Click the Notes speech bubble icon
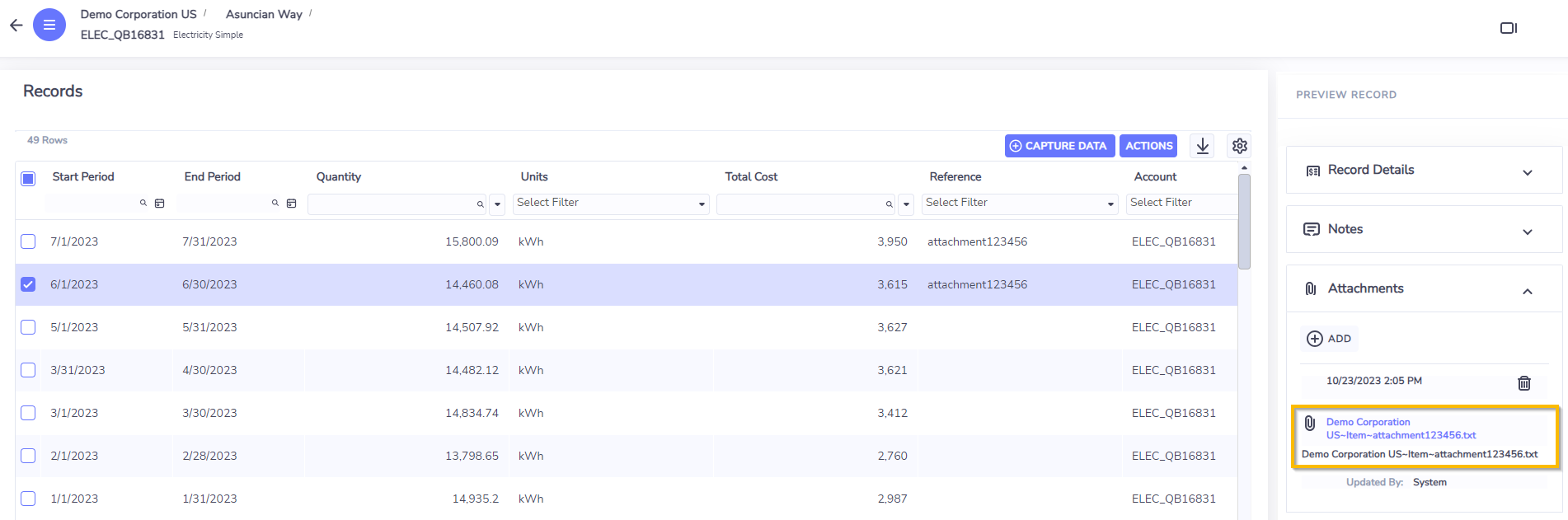This screenshot has width=1568, height=520. [x=1312, y=229]
